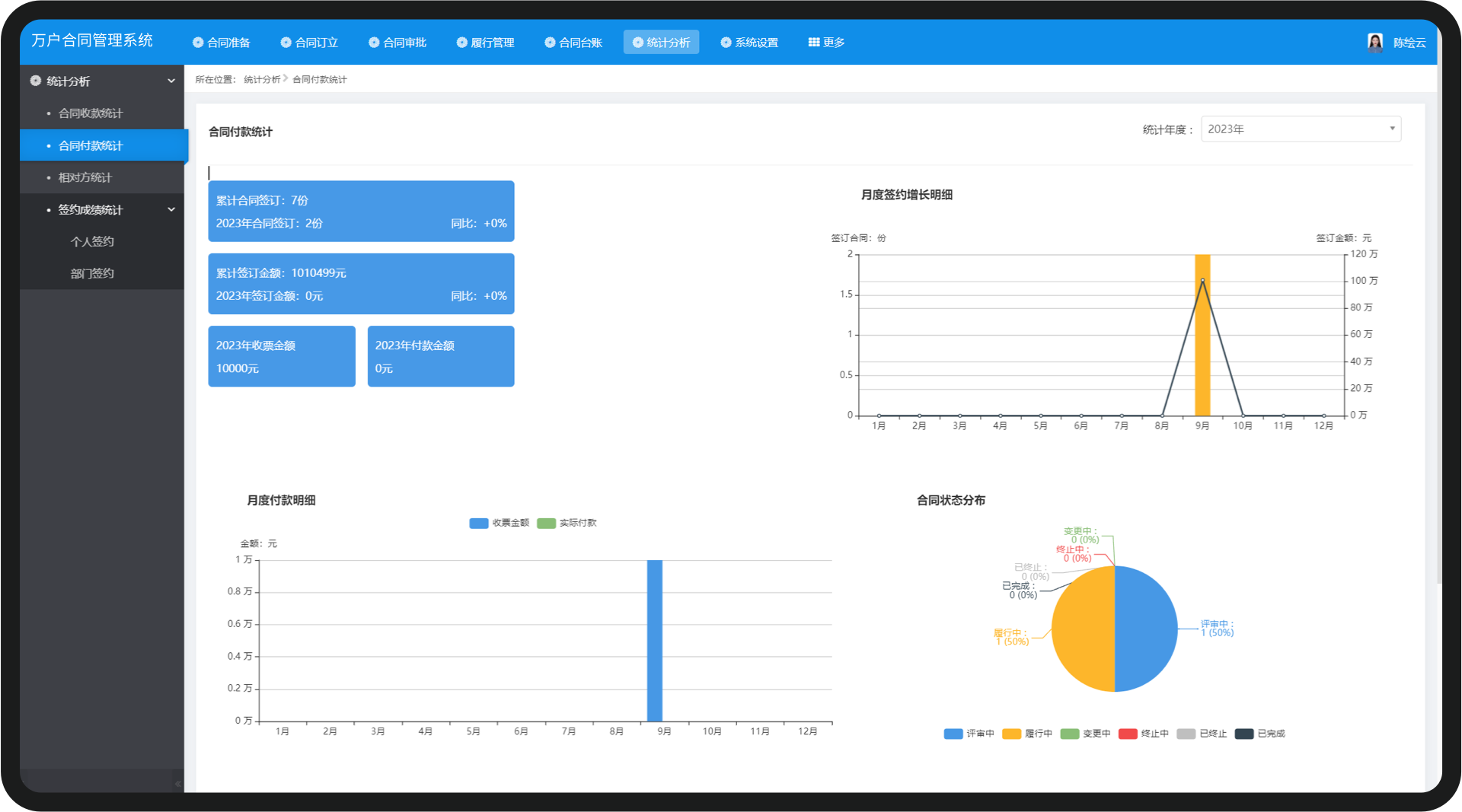Screen dimensions: 1462x812
Task: Collapse the 统计分析 sidebar section chevron
Action: pos(171,81)
